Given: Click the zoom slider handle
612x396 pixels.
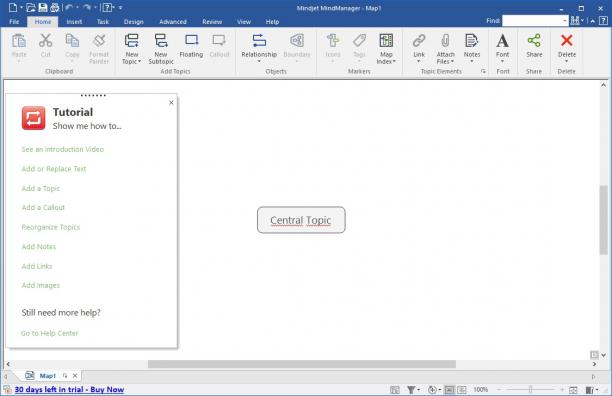Looking at the screenshot, I should point(530,389).
